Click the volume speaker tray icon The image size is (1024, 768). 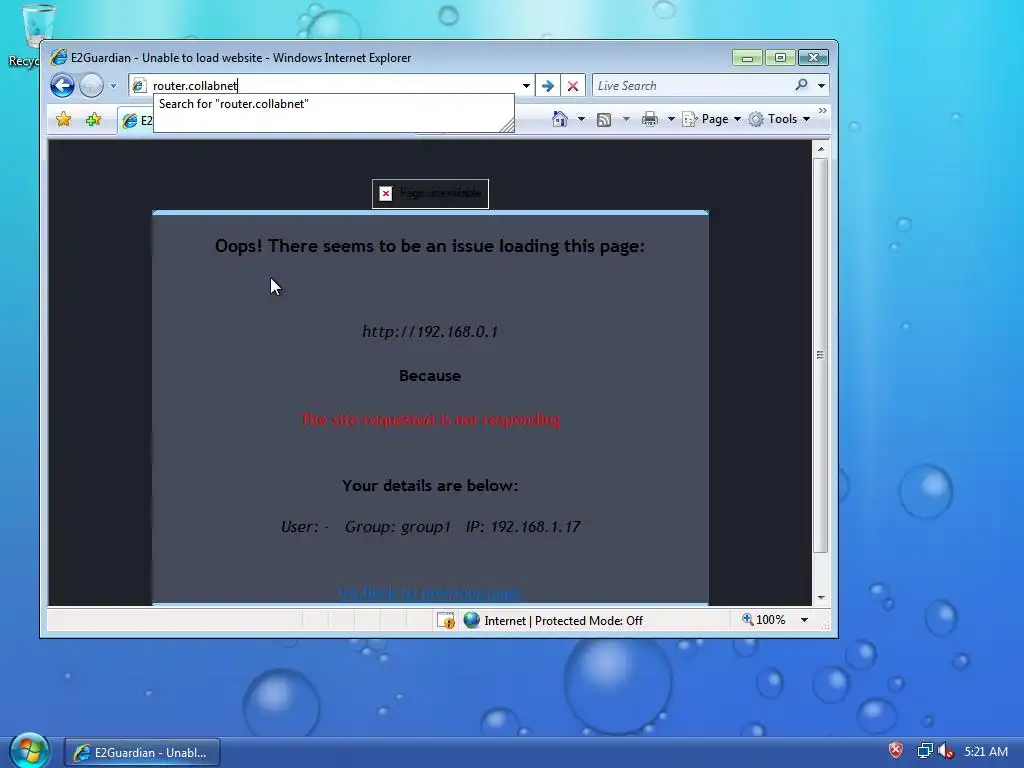click(x=945, y=752)
